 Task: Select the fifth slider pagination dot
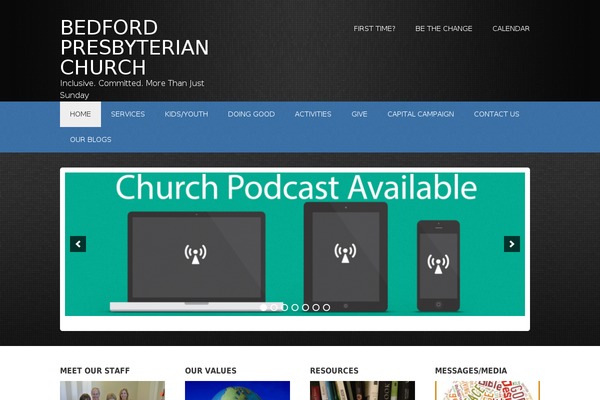pyautogui.click(x=305, y=307)
